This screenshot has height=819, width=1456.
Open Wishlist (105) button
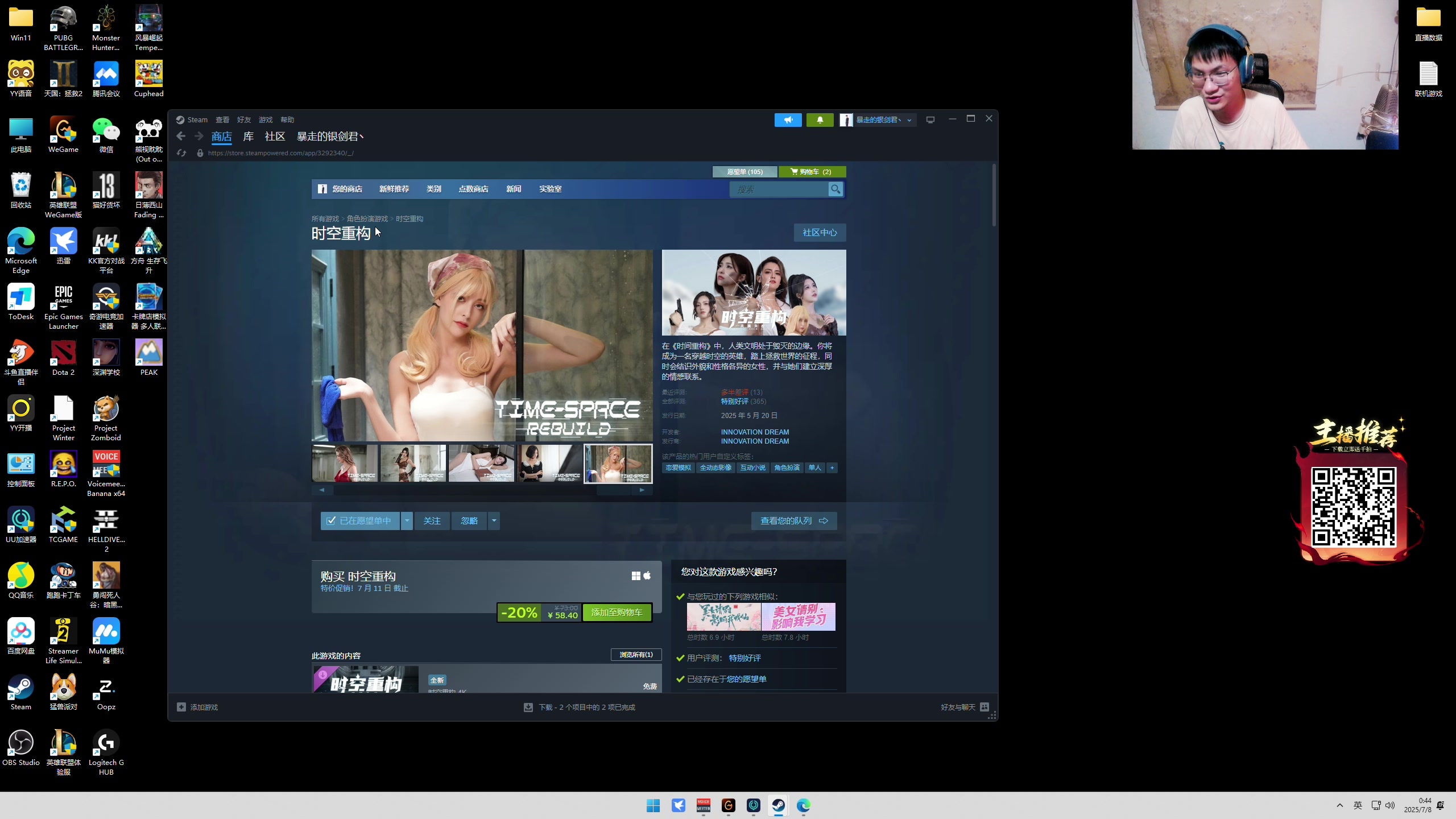(x=744, y=172)
